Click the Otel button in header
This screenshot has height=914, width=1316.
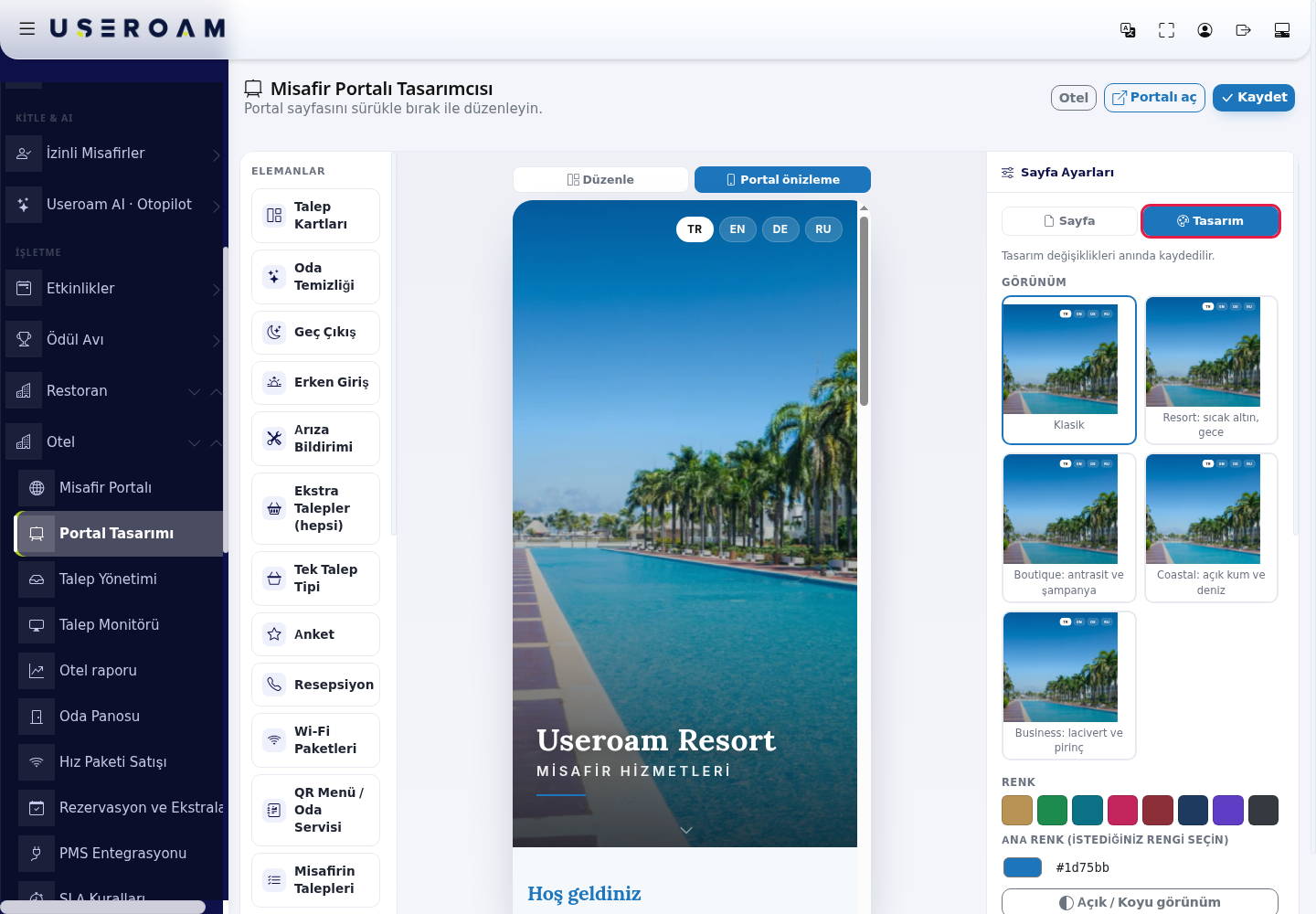(1074, 98)
